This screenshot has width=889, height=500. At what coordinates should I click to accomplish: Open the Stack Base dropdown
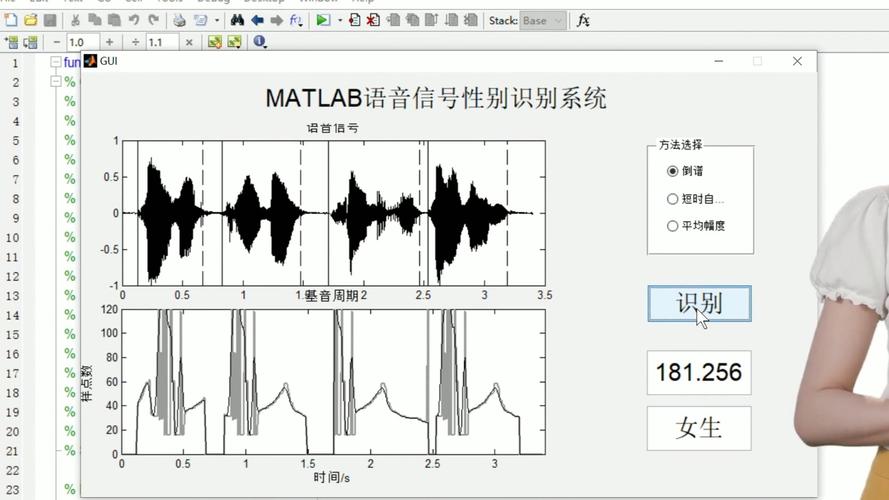543,20
